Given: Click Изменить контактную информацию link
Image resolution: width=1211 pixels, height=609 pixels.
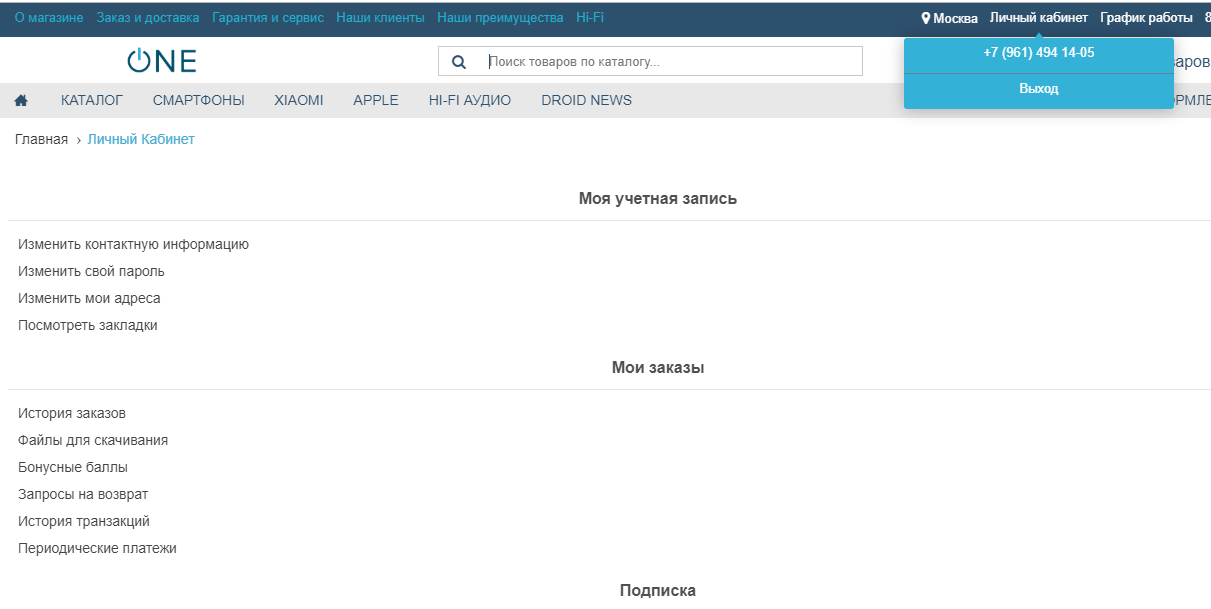Looking at the screenshot, I should click(x=133, y=244).
